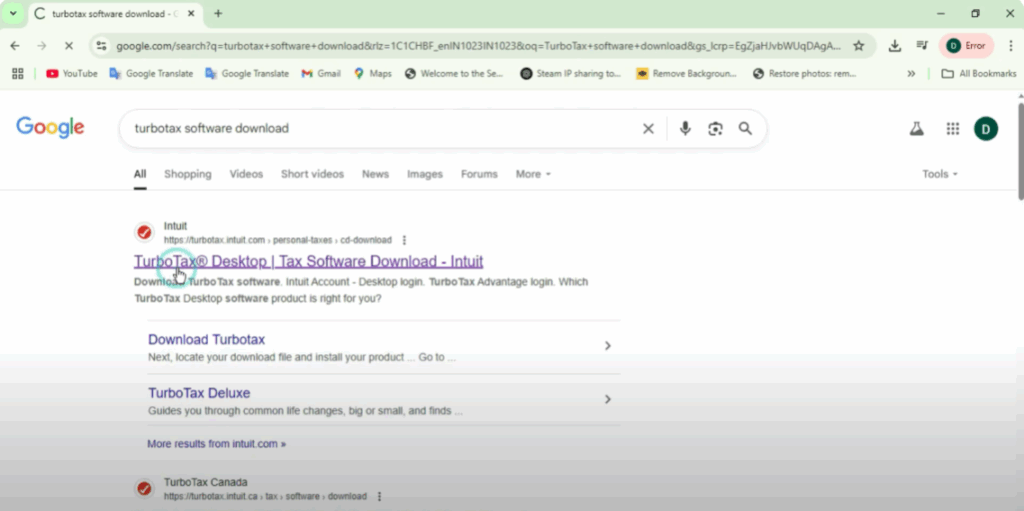Open the Chrome three-dot menu
This screenshot has height=511, width=1024.
tap(1010, 46)
